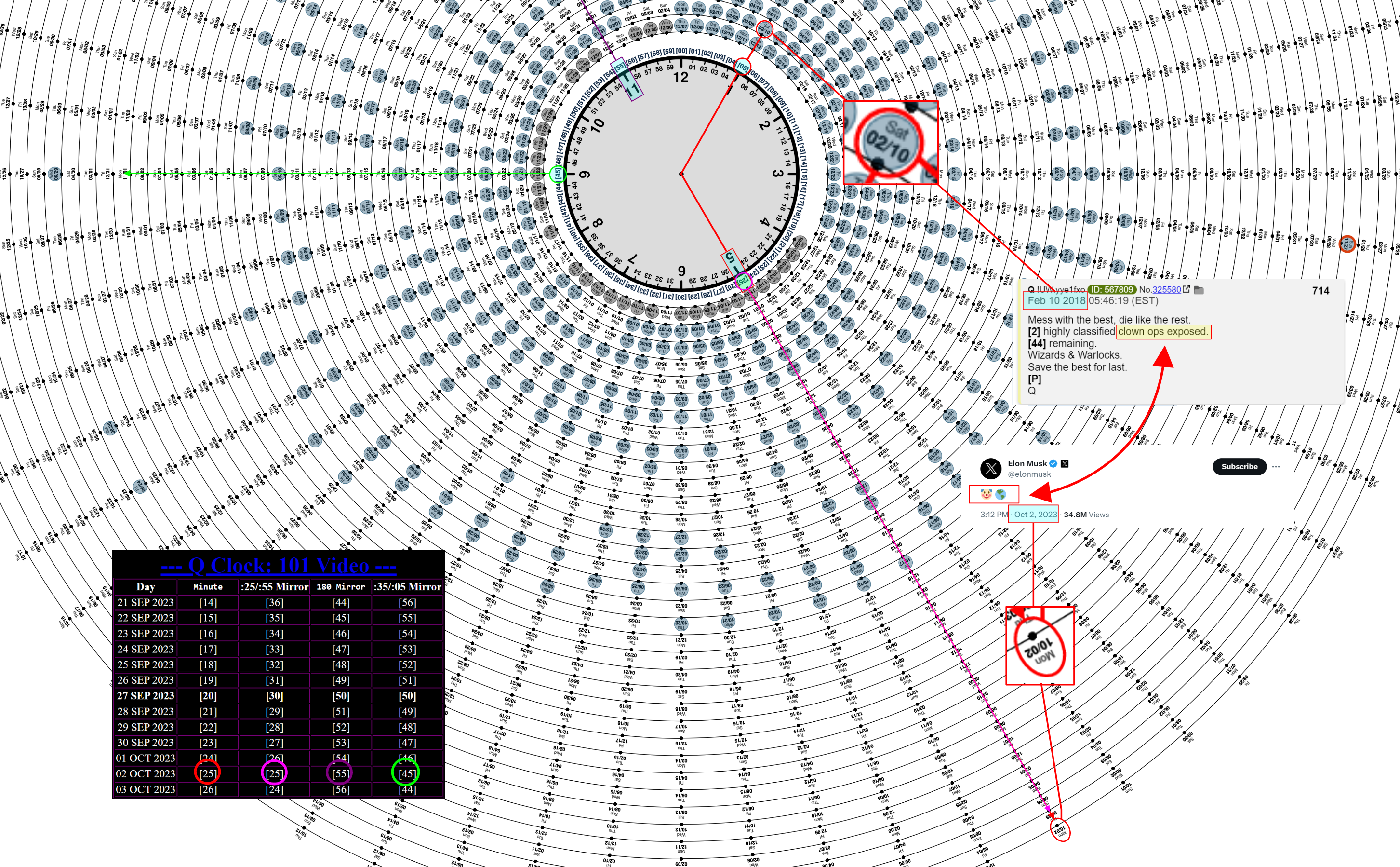Click the Minute column header in table
Viewport: 1400px width, 867px height.
click(208, 587)
